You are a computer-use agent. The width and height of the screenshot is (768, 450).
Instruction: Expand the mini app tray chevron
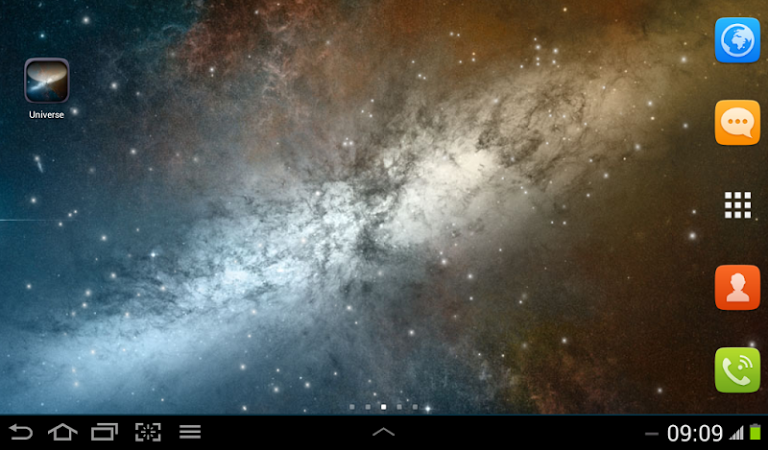383,432
